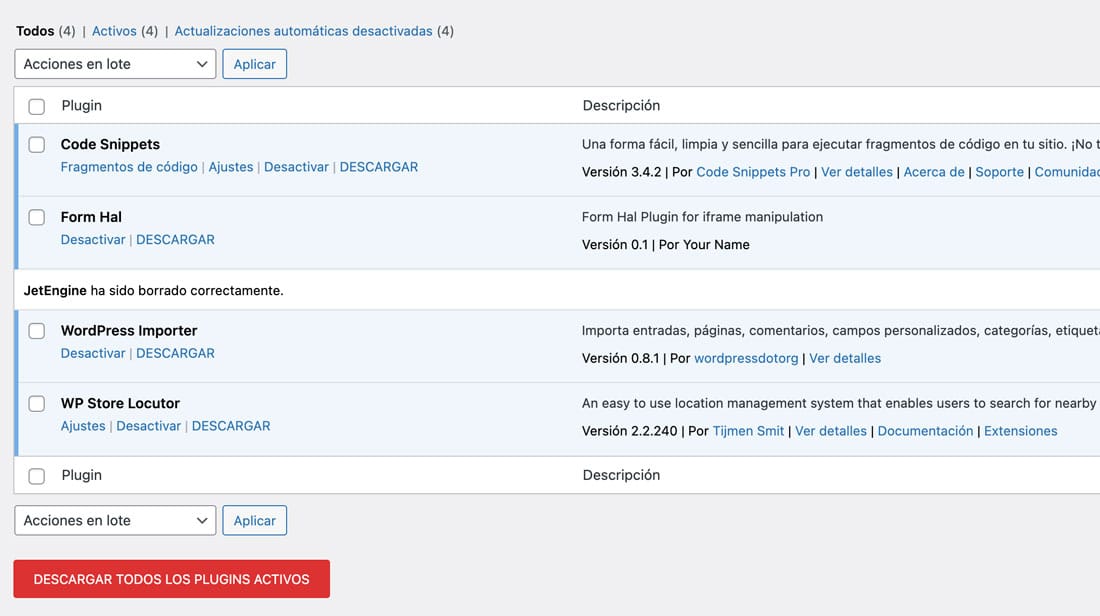Click the Form Hal plugin name
This screenshot has width=1100, height=616.
pyautogui.click(x=91, y=217)
